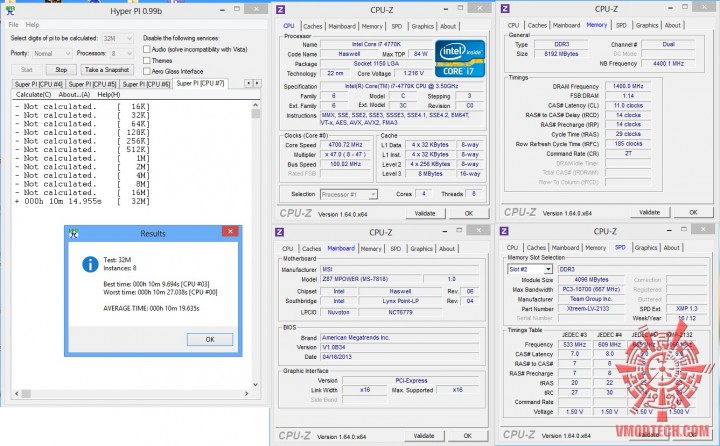
Task: Close the Results dialog with the red X
Action: point(230,231)
